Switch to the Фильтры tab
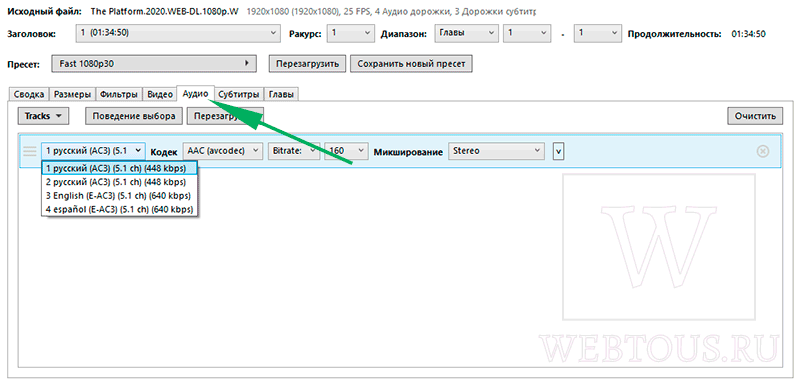 119,94
